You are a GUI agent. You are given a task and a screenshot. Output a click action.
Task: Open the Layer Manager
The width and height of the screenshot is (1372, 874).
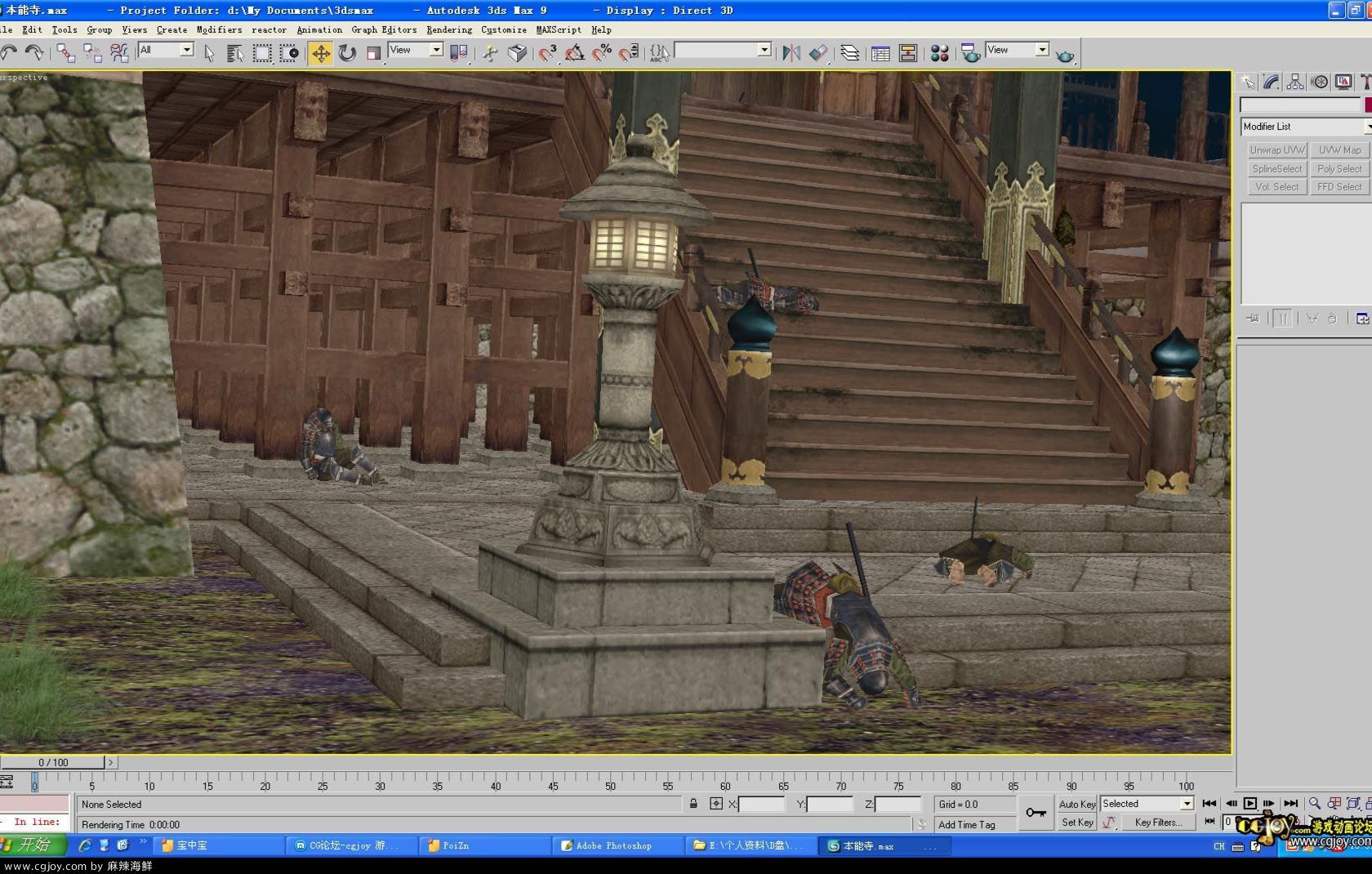(x=850, y=53)
